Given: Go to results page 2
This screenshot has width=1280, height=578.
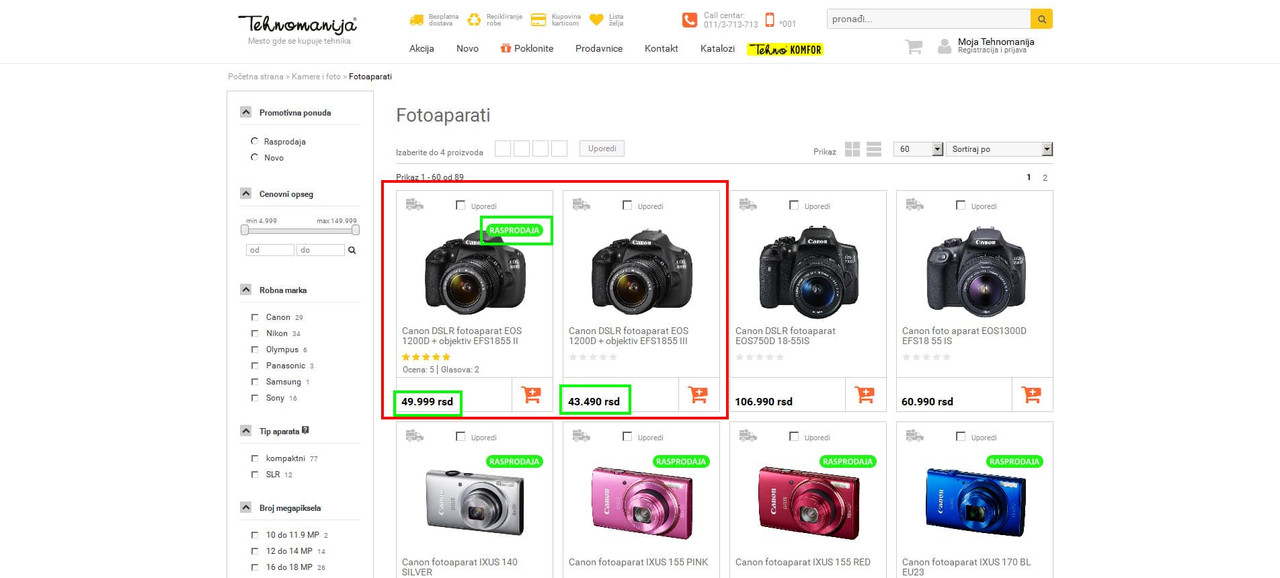Looking at the screenshot, I should [x=1045, y=178].
